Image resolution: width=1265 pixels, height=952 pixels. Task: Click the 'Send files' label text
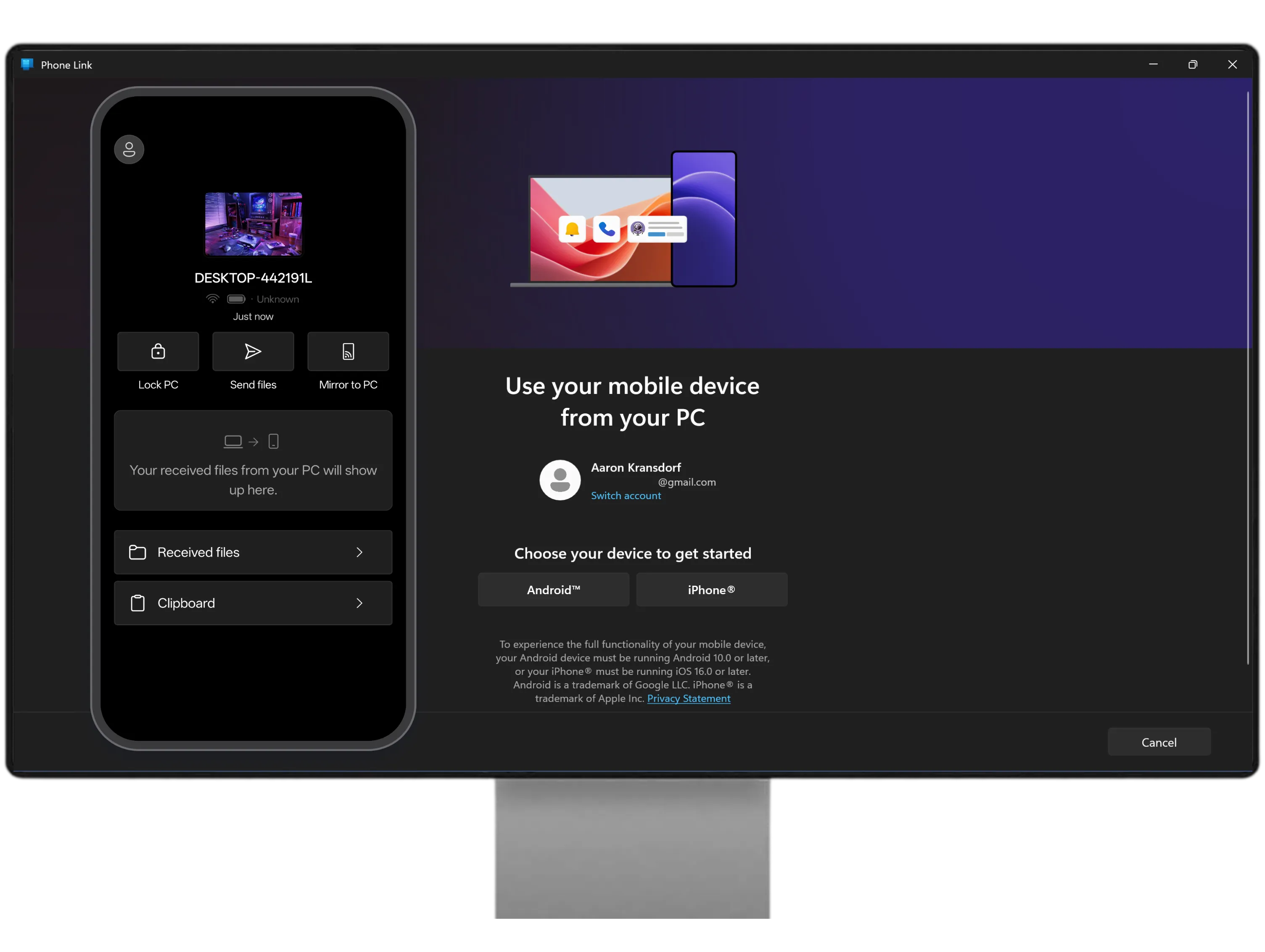(x=254, y=384)
